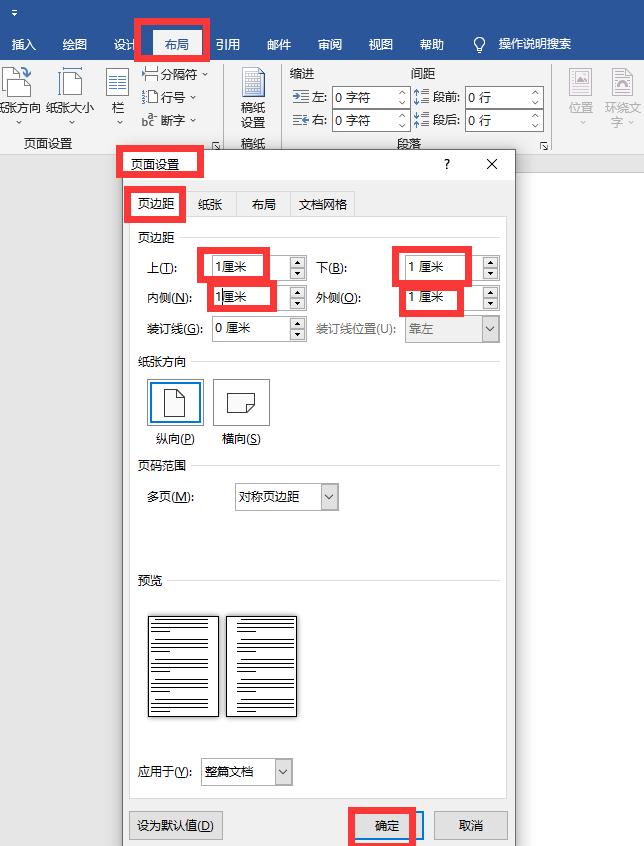The width and height of the screenshot is (644, 846).
Task: Open the 纸张大小 paper size menu
Action: [70, 96]
